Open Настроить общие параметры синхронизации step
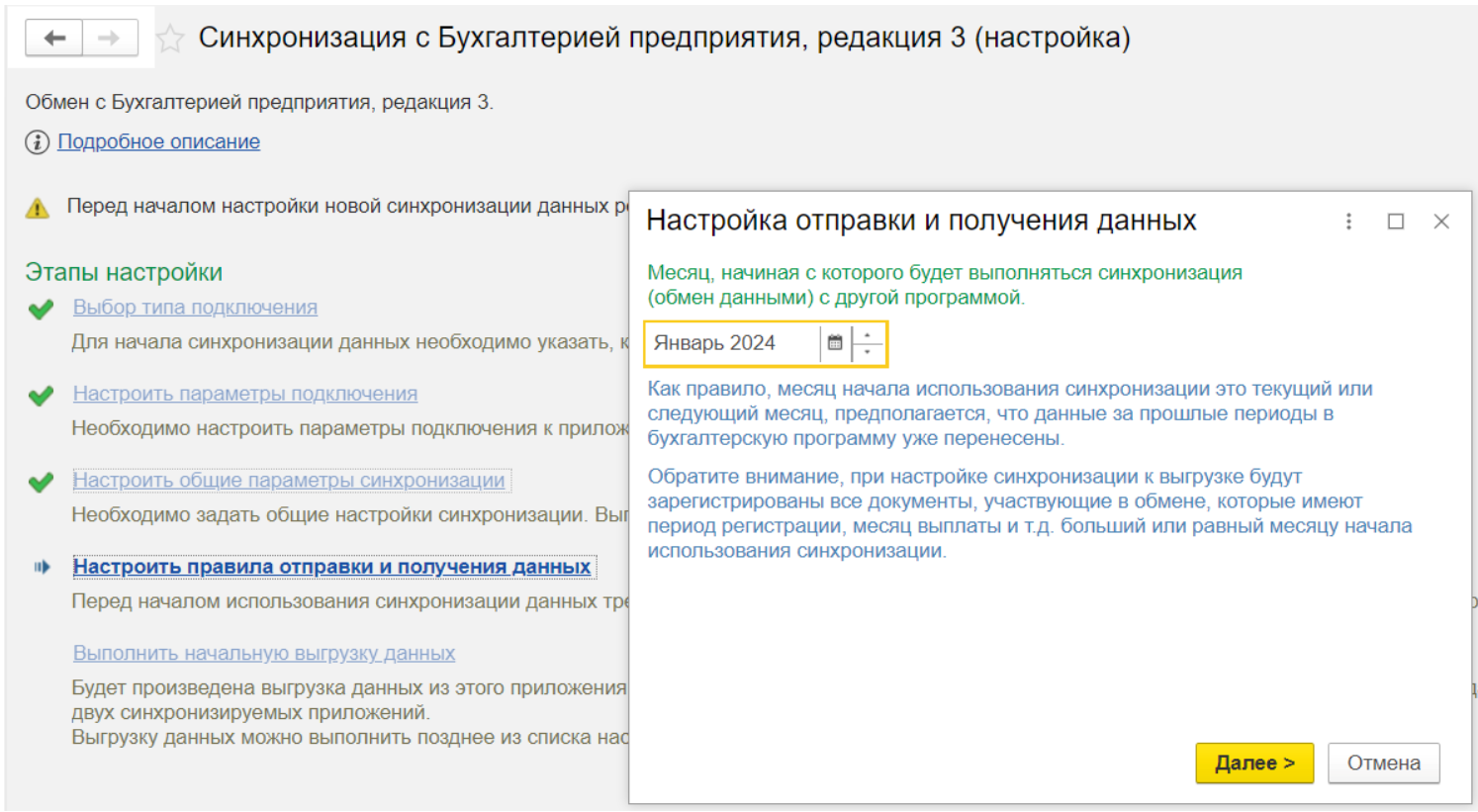Screen dimensions: 1478x812 click(288, 480)
